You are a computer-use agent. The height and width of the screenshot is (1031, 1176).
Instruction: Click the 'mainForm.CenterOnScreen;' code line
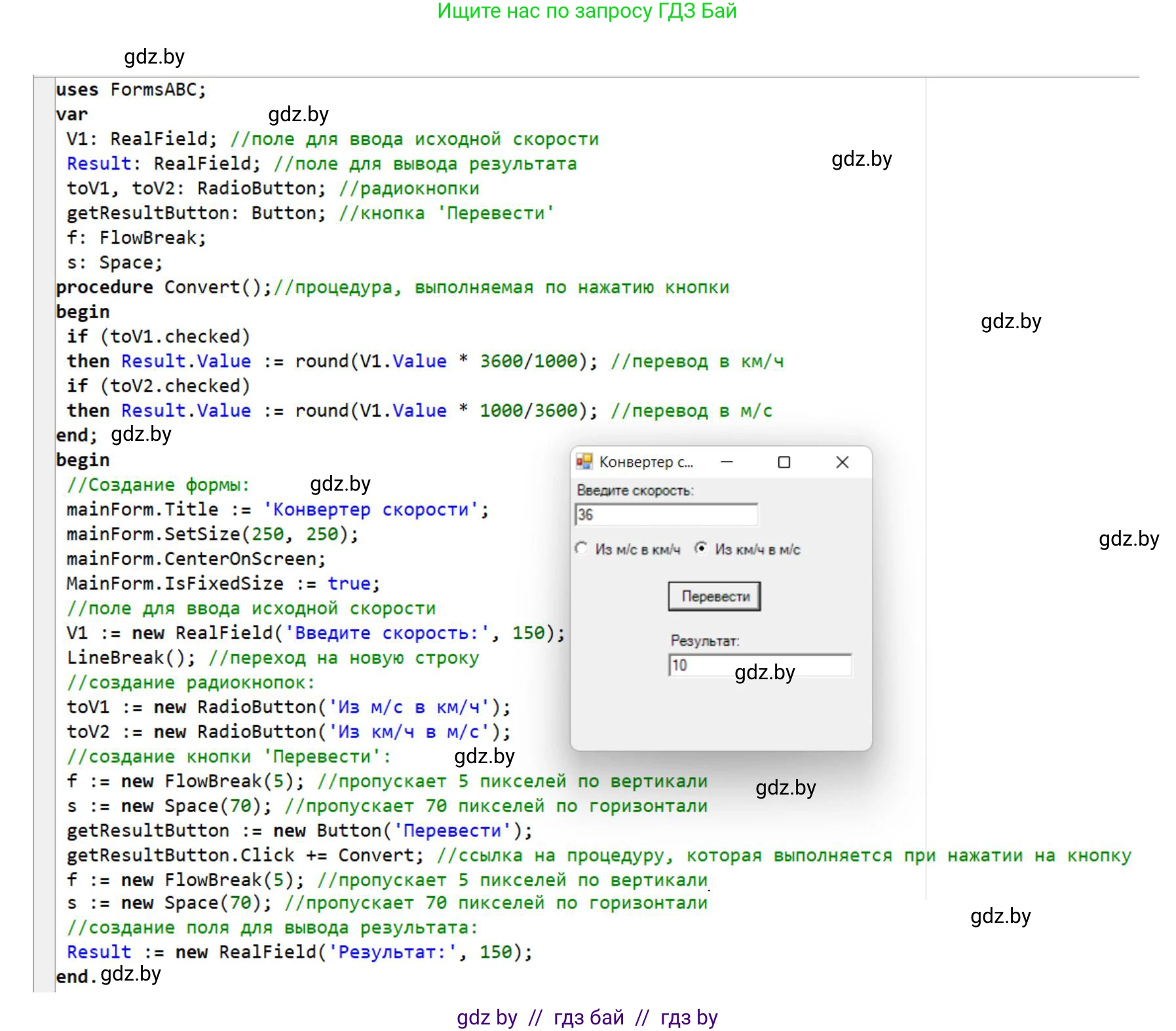(x=196, y=559)
